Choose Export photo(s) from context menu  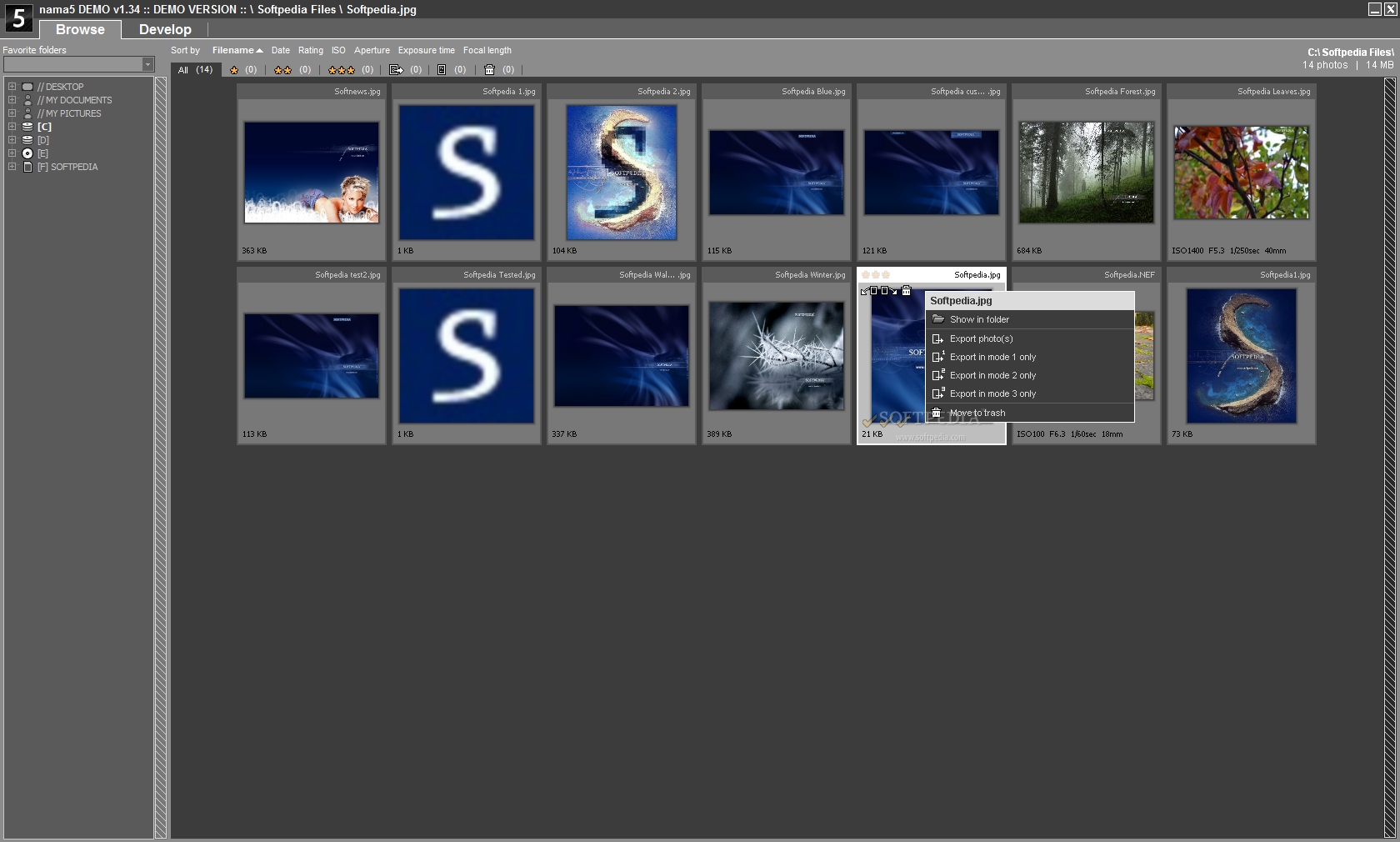click(1030, 338)
